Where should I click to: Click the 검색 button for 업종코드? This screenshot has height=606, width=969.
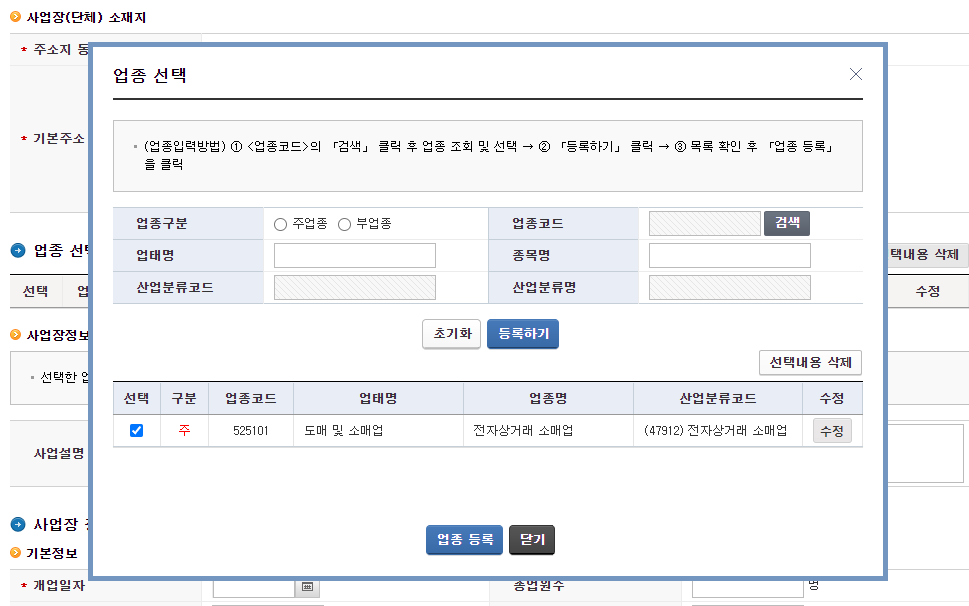pos(787,223)
